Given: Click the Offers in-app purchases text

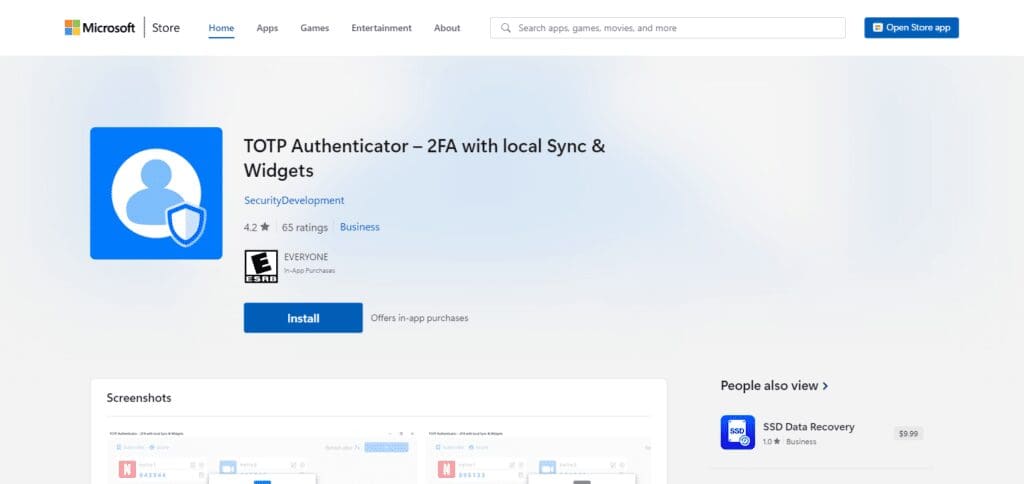Looking at the screenshot, I should tap(419, 318).
